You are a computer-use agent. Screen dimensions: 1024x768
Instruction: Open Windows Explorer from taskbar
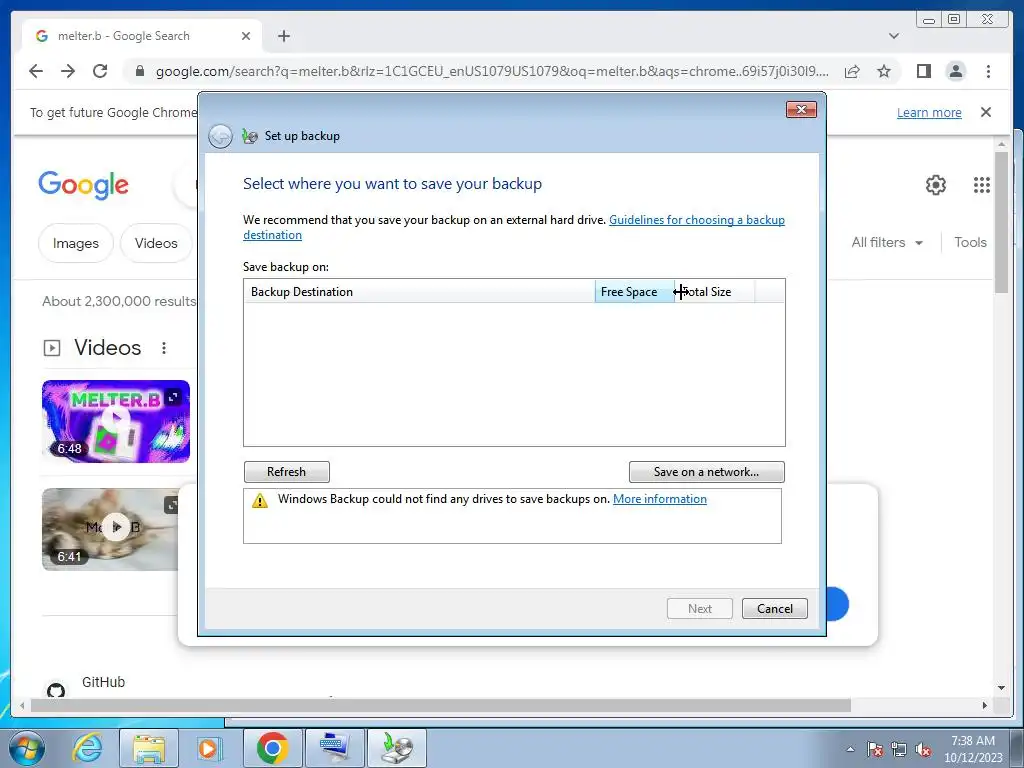point(149,748)
